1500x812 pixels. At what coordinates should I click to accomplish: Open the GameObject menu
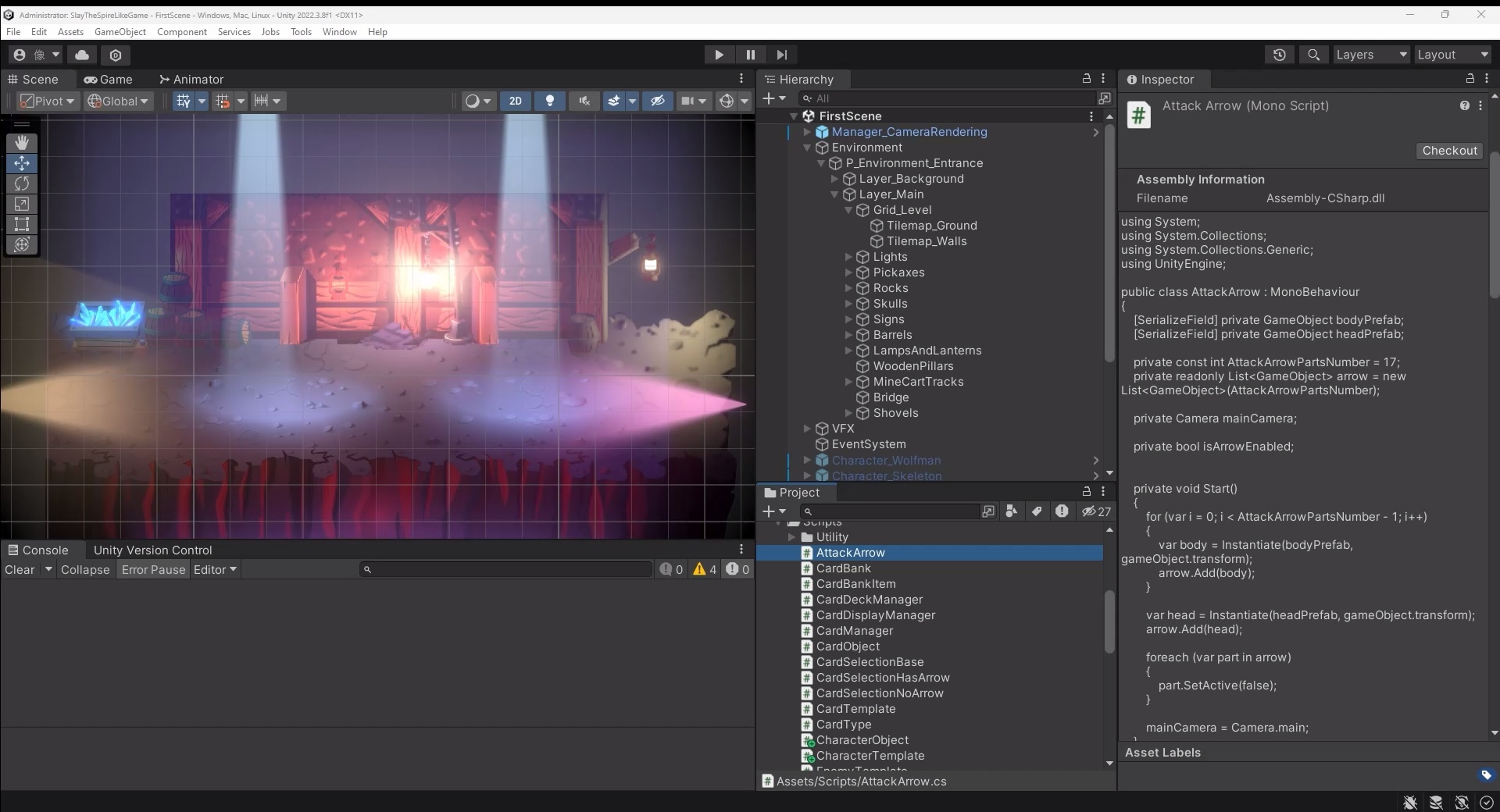(x=120, y=31)
